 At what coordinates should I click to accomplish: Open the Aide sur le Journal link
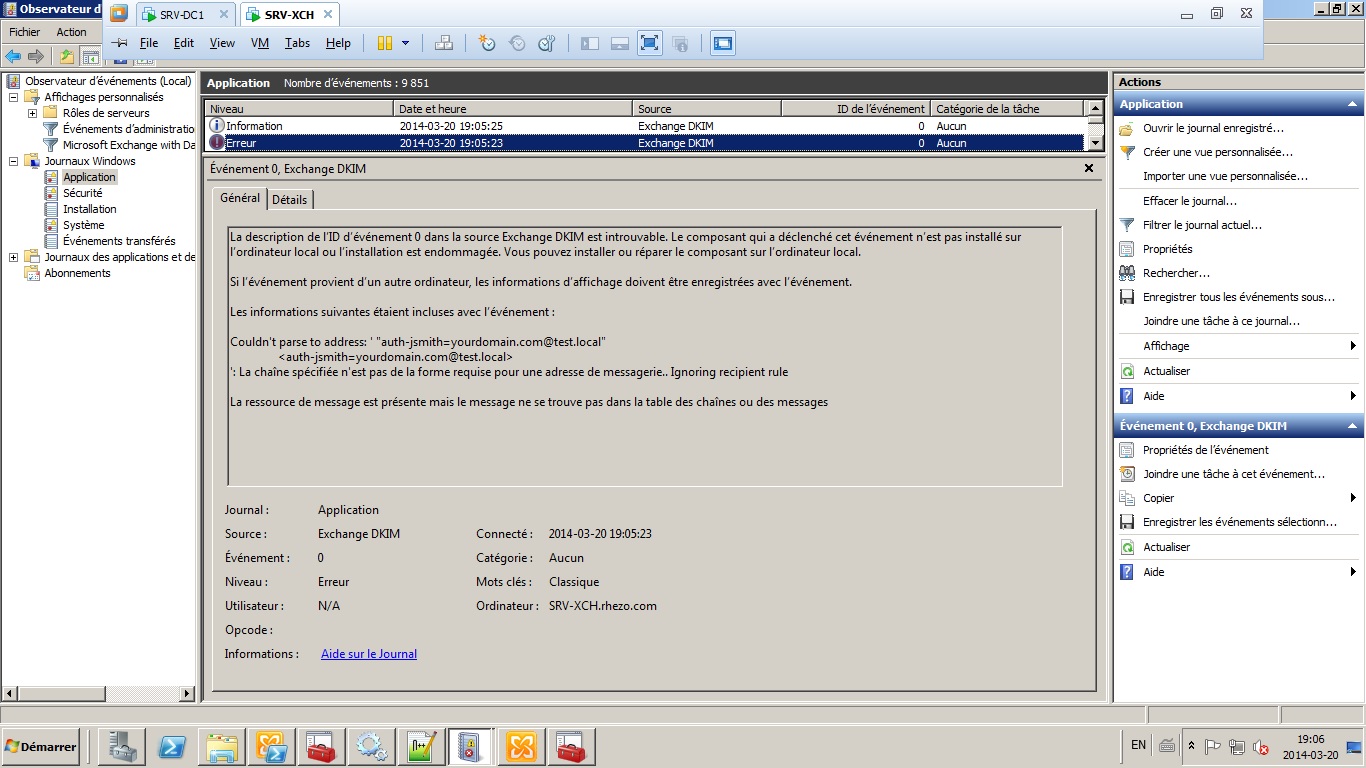369,654
